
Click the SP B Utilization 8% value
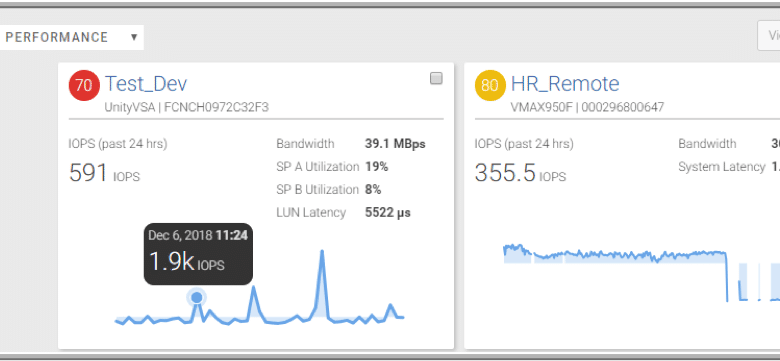point(373,189)
